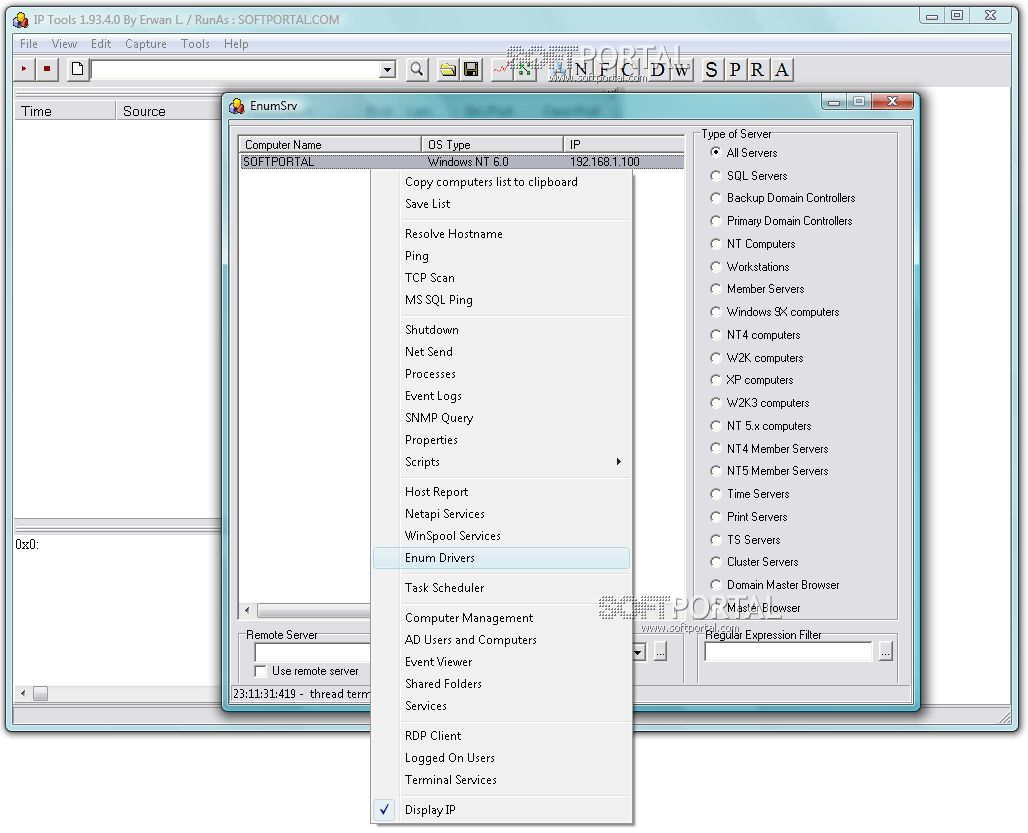Viewport: 1028px width, 833px height.
Task: Click the W toolbar button
Action: [x=681, y=69]
